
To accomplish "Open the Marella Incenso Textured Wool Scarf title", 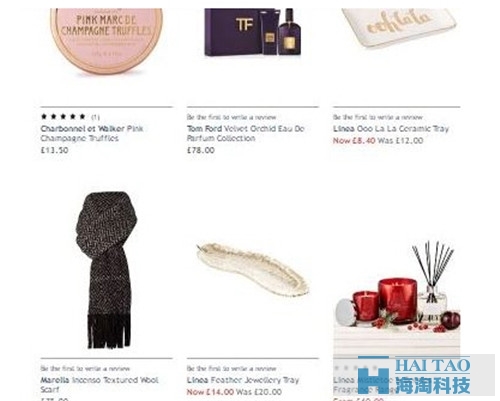I will tap(99, 384).
